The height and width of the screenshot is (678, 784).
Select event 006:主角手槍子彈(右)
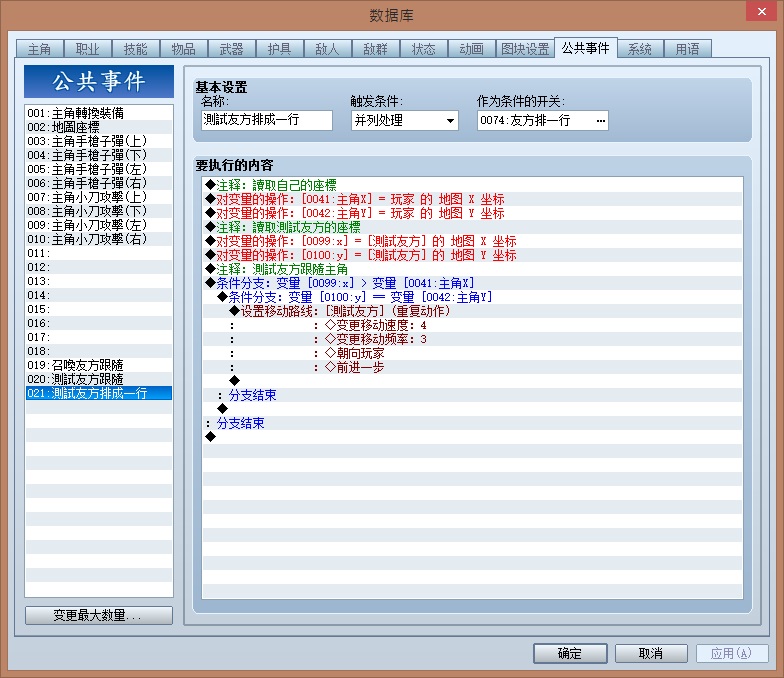coord(99,183)
